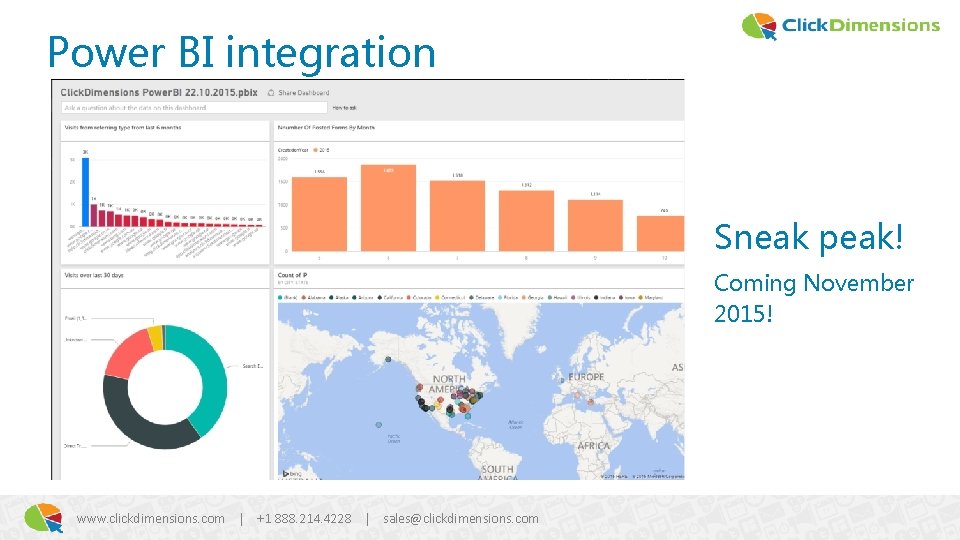Click the ClickDimensions logo icon in footer
This screenshot has width=960, height=540.
pos(44,518)
